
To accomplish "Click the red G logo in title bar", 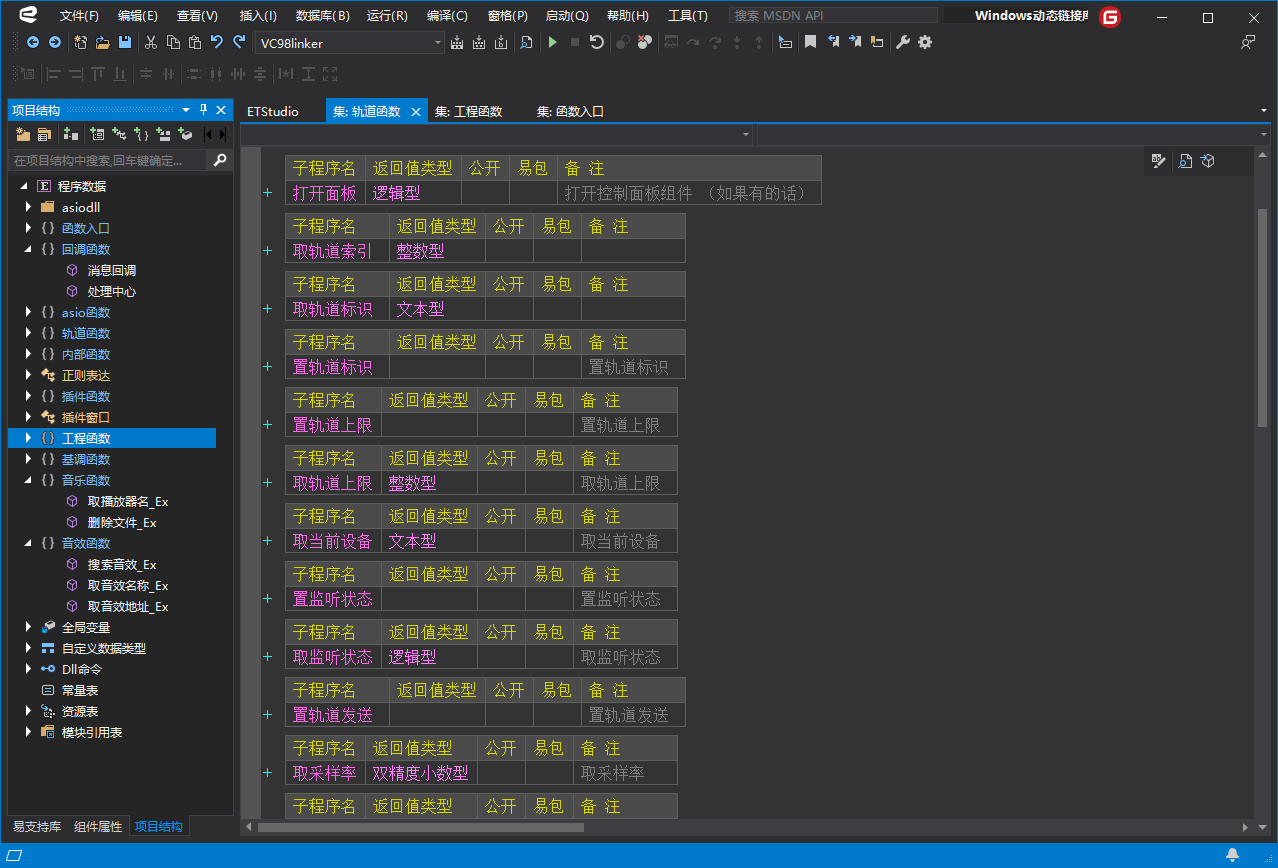I will click(1110, 16).
